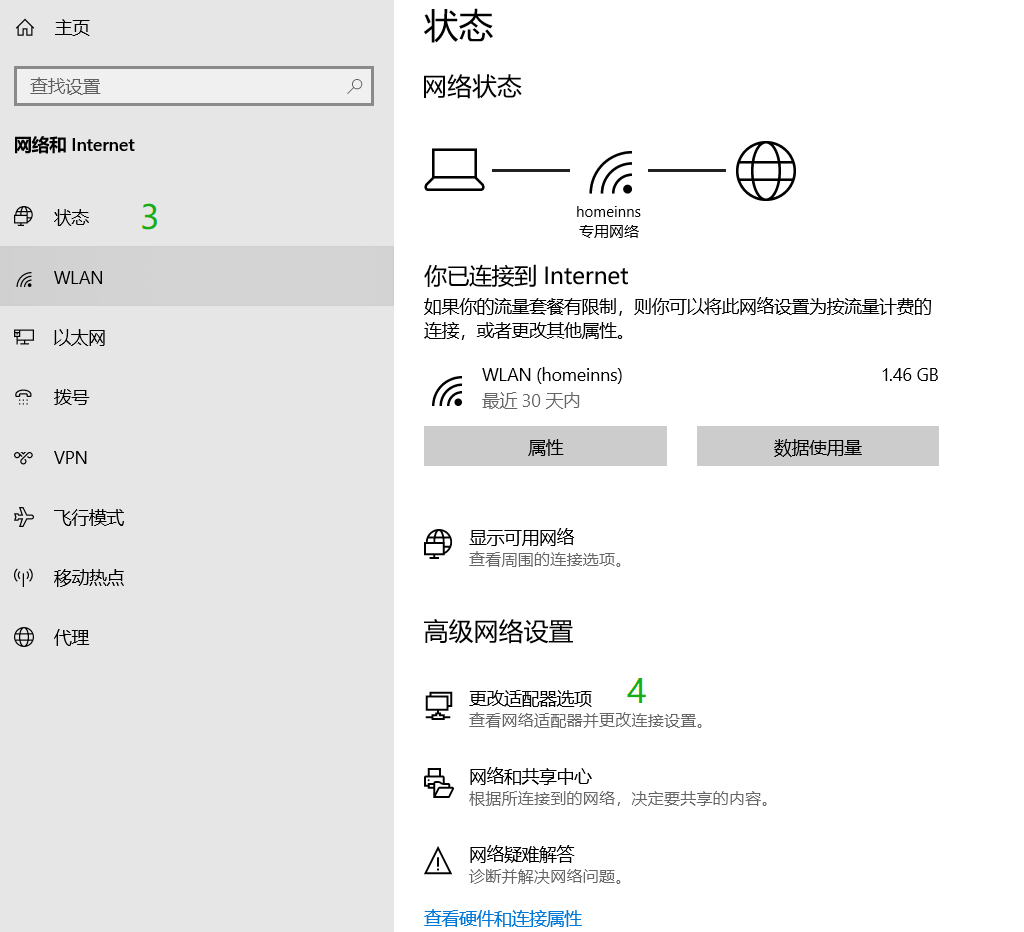Open 属性 properties button
The height and width of the screenshot is (932, 1024).
(x=545, y=446)
